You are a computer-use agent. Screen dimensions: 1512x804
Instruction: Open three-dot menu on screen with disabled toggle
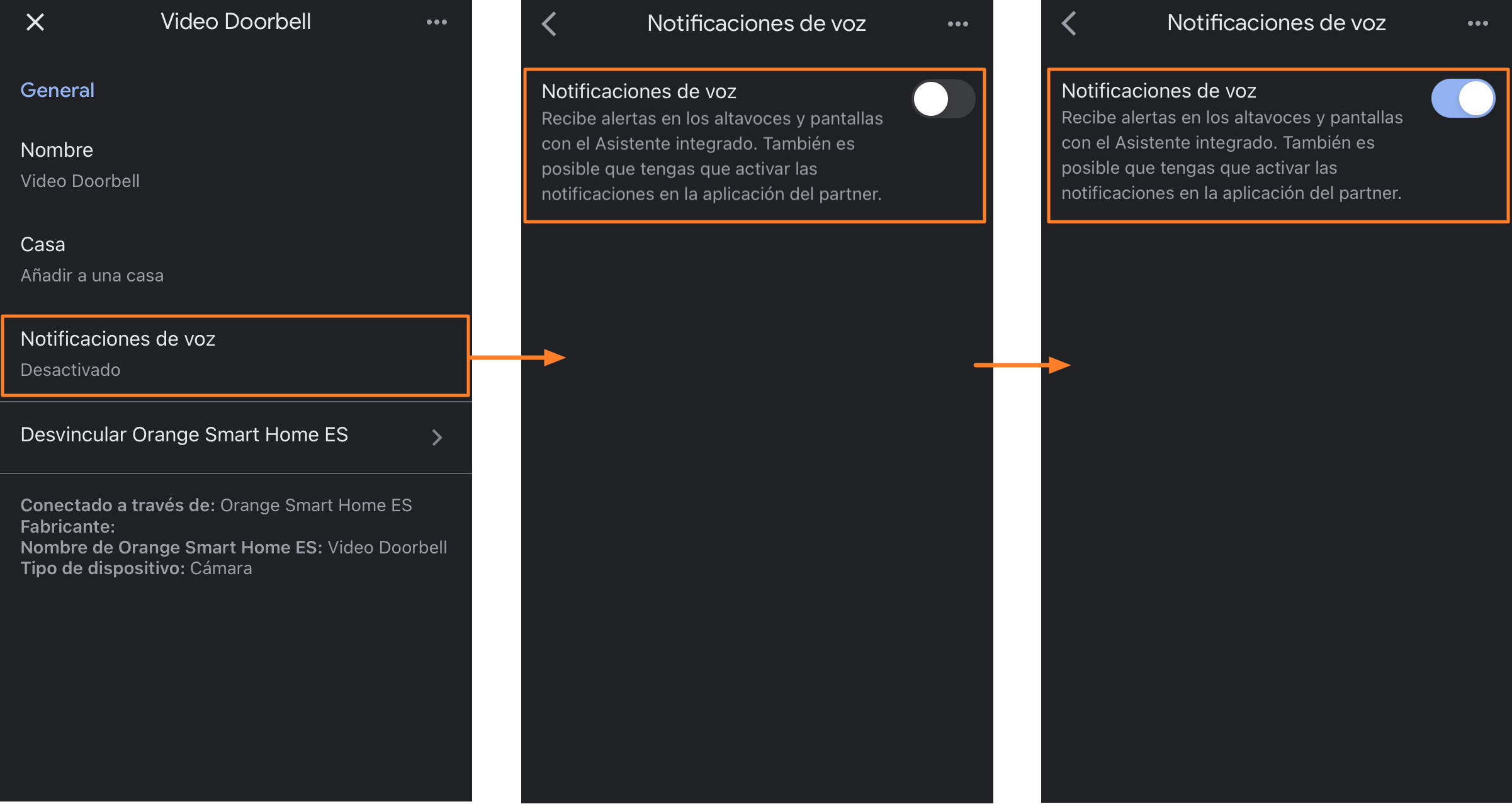click(957, 25)
